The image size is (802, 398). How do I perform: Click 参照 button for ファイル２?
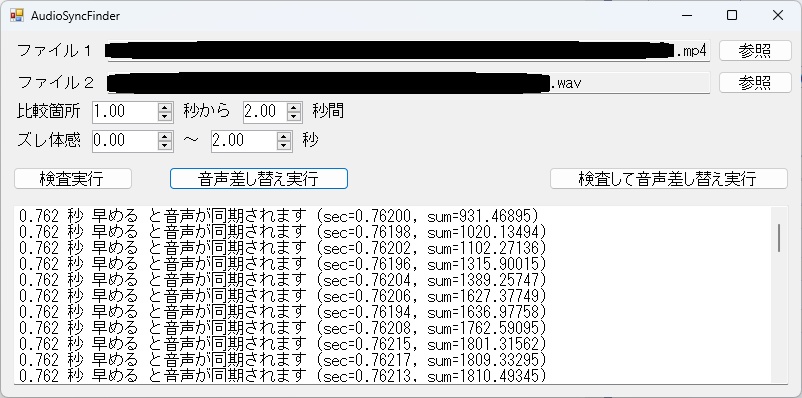tap(755, 82)
